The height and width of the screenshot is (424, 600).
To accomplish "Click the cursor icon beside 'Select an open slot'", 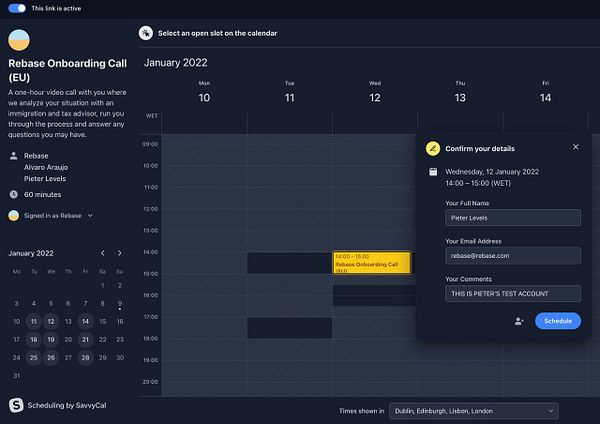I will [x=146, y=33].
